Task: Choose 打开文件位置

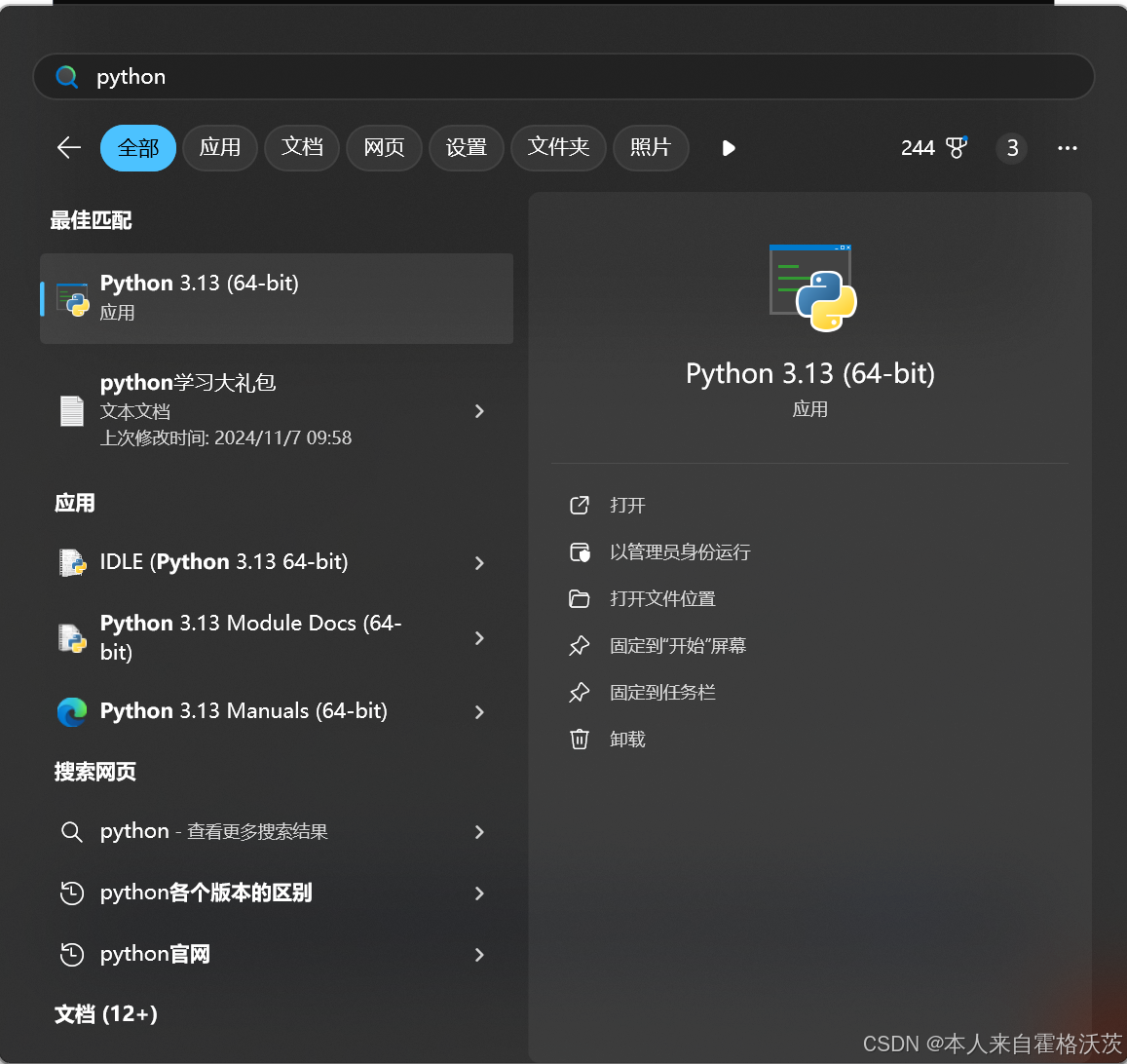Action: 662,599
